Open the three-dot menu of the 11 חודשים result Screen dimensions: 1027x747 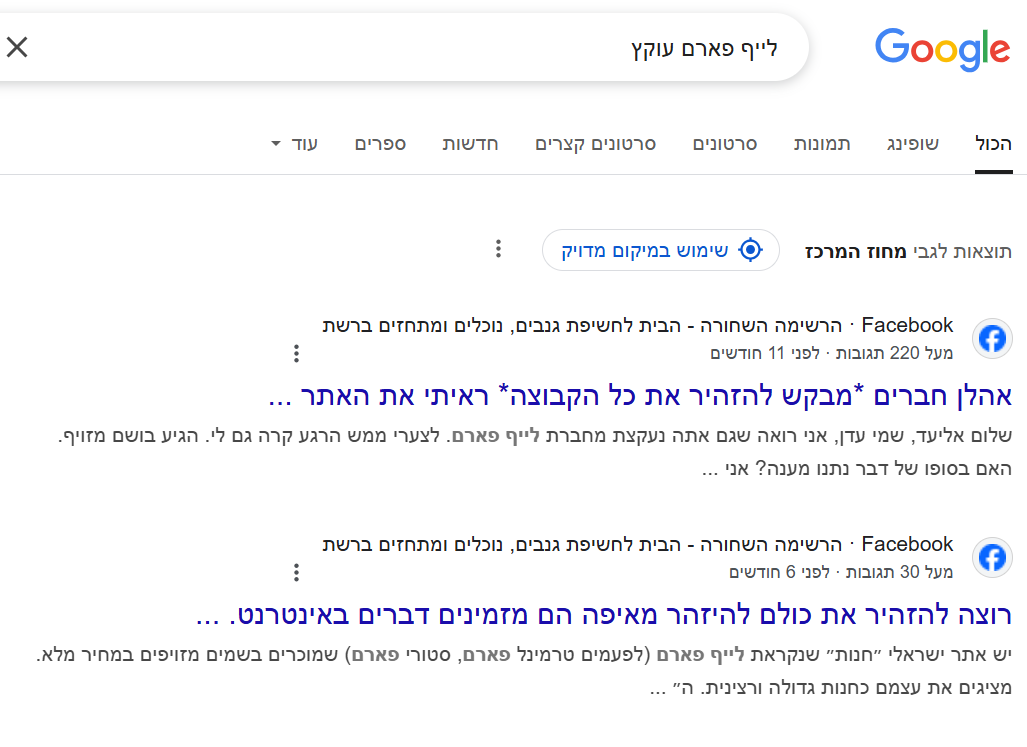[x=297, y=354]
